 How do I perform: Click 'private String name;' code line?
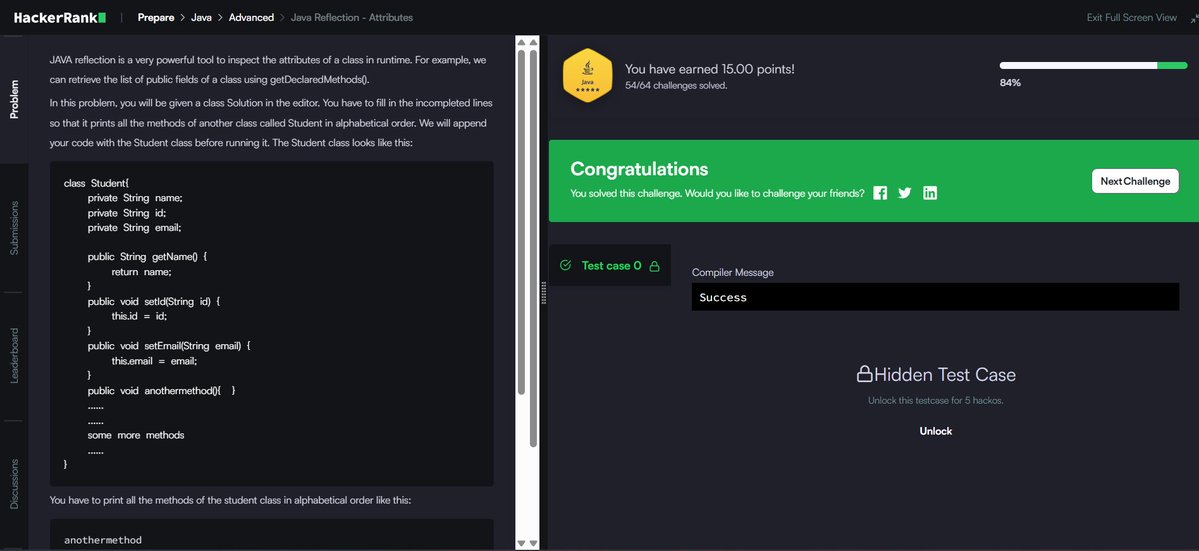tap(135, 198)
